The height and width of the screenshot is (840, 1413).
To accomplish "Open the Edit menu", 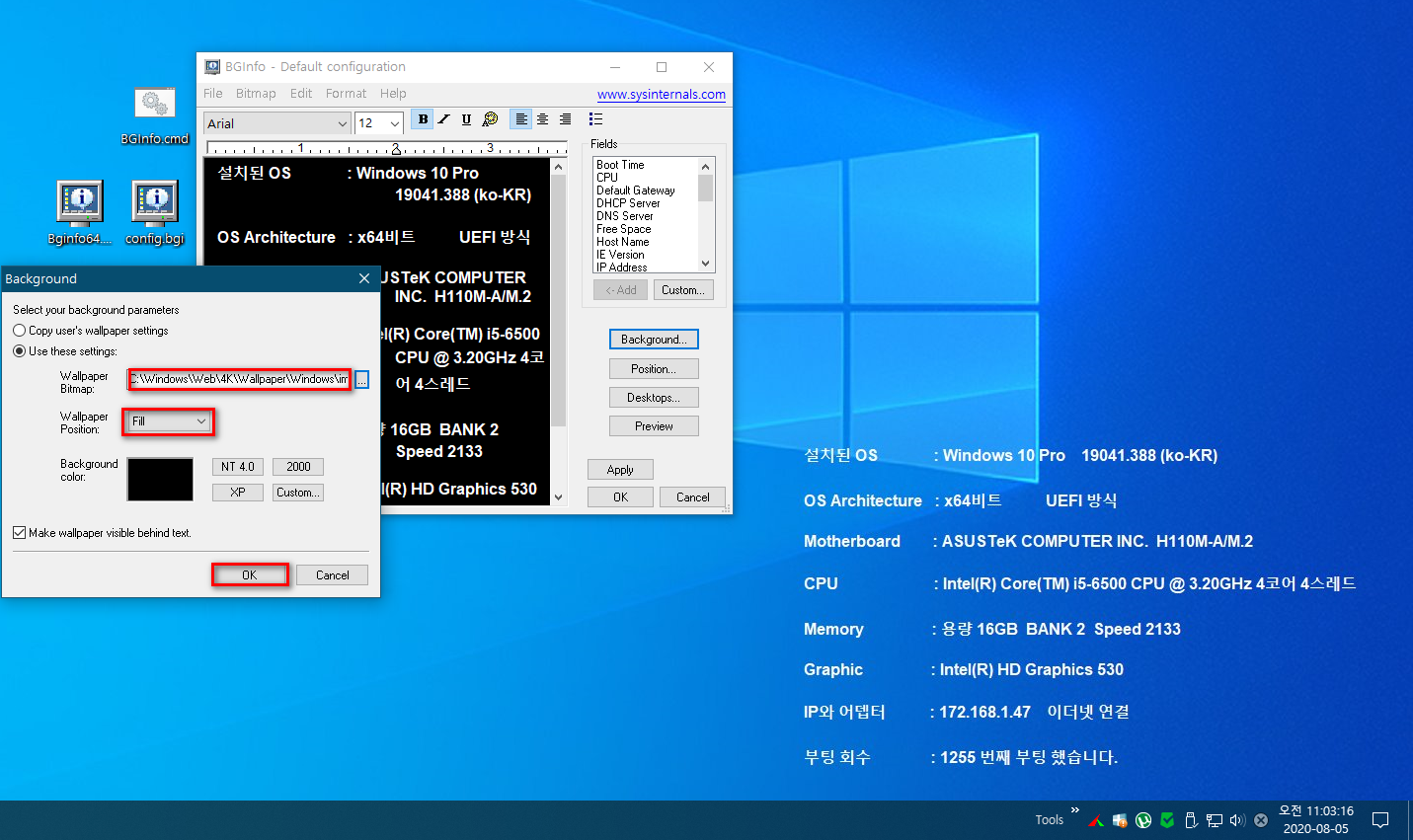I will click(301, 94).
